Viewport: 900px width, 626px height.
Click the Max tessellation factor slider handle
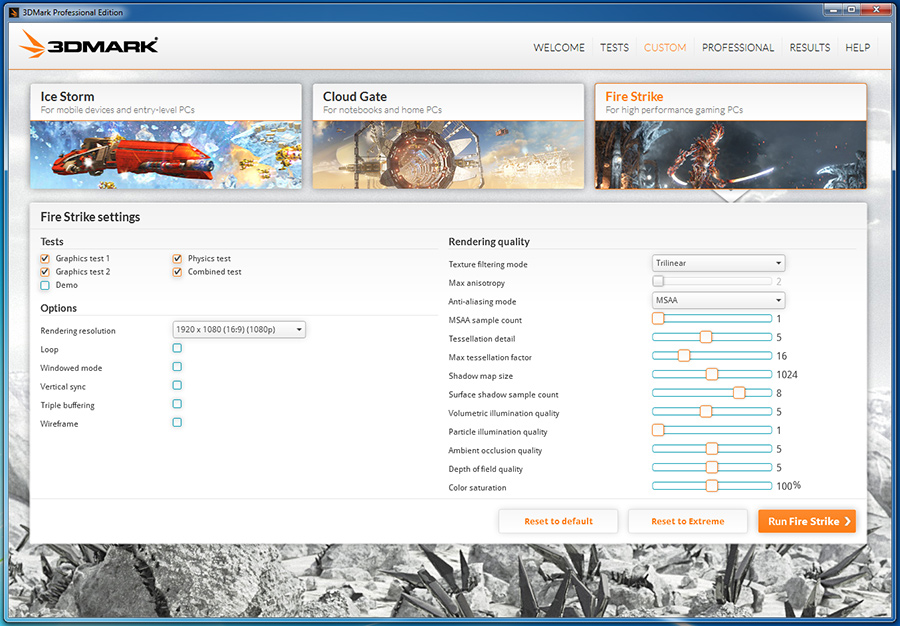(684, 356)
